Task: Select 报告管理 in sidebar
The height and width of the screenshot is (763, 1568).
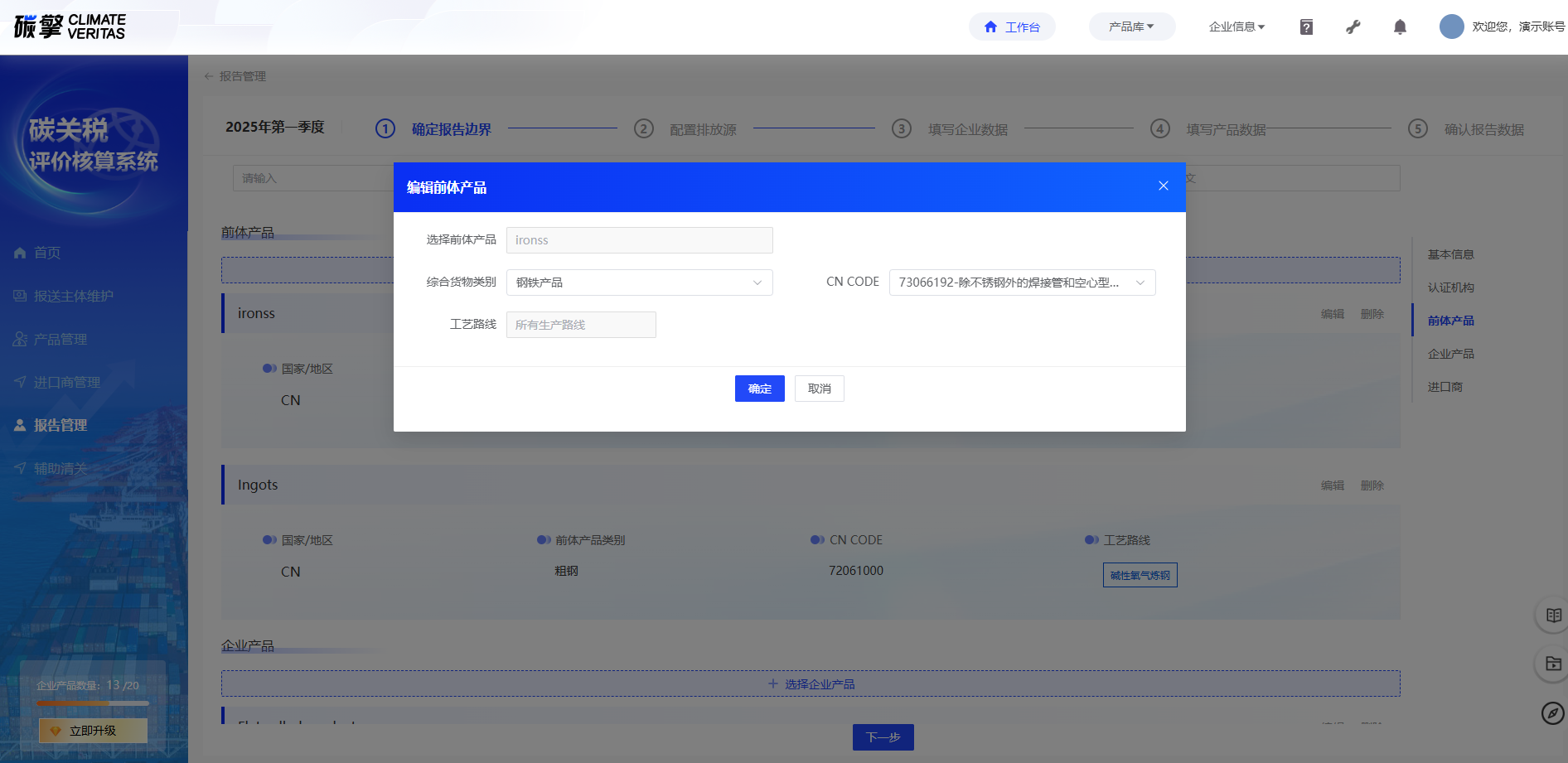Action: coord(60,425)
